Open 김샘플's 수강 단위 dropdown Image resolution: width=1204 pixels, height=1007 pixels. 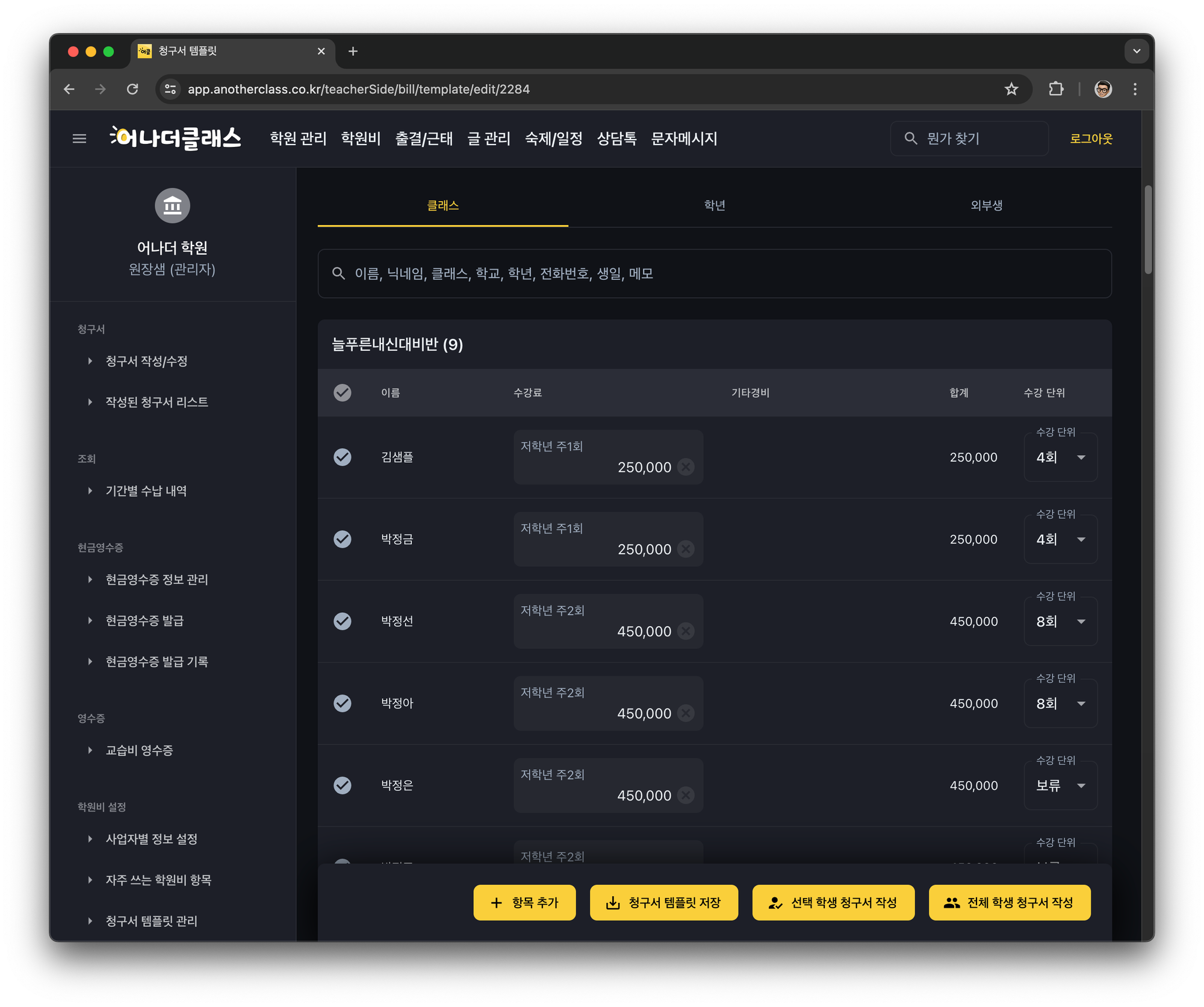pos(1060,457)
